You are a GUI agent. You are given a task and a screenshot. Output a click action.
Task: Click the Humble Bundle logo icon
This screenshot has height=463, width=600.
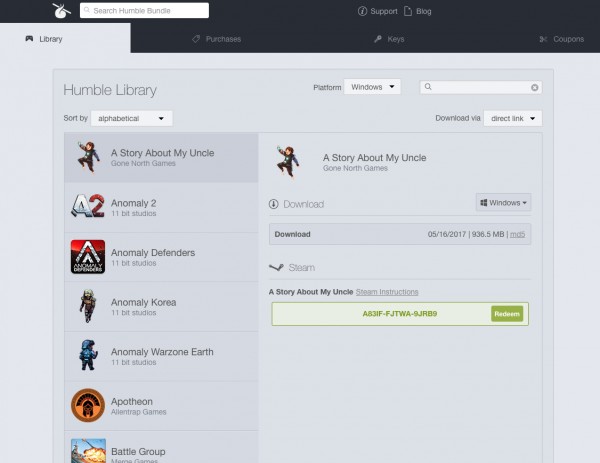pyautogui.click(x=61, y=11)
